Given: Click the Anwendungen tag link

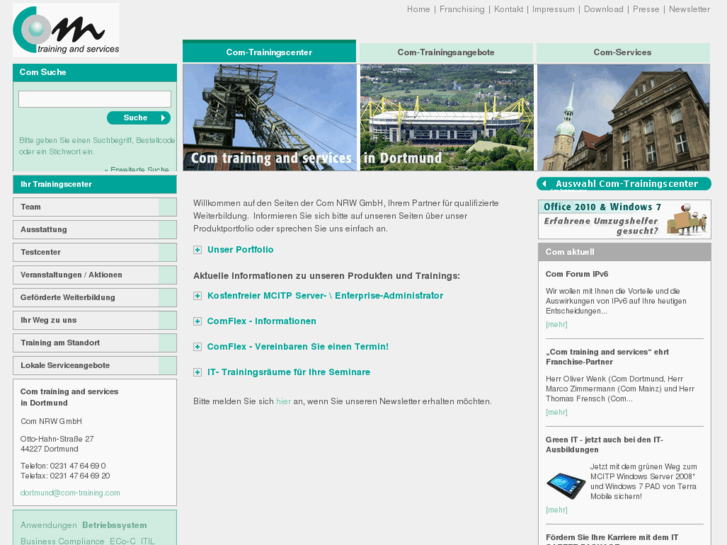Looking at the screenshot, I should point(49,525).
